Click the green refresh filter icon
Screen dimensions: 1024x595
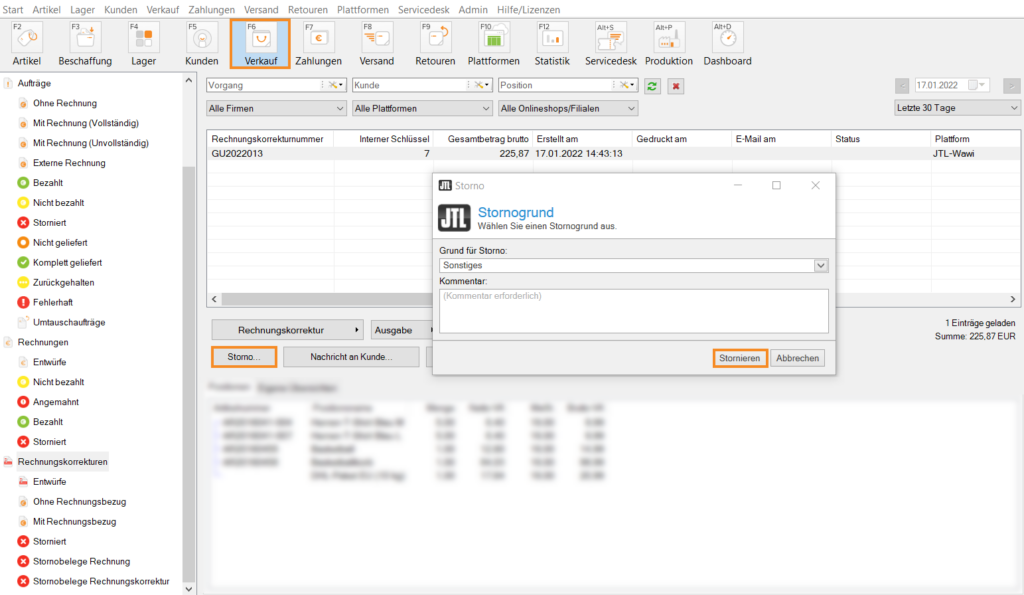(x=653, y=86)
